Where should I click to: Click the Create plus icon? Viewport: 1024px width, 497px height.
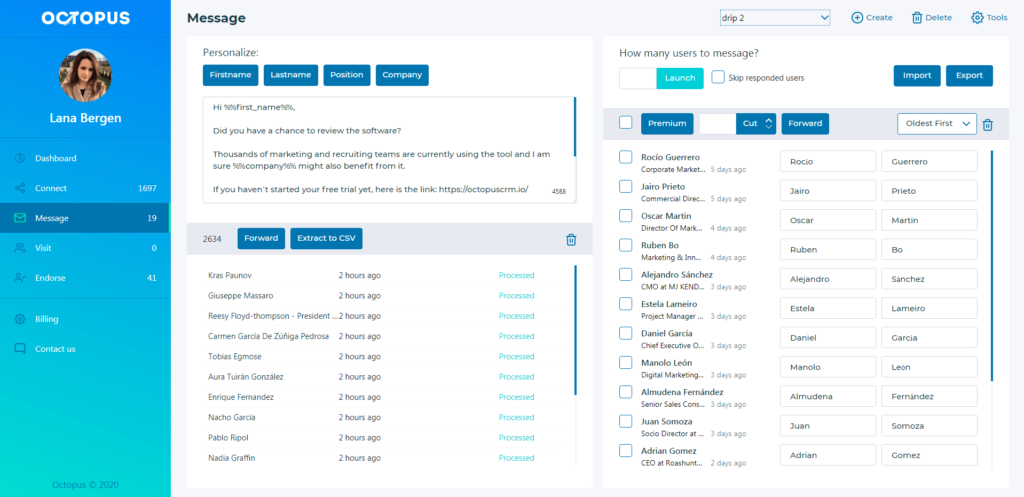(x=857, y=18)
